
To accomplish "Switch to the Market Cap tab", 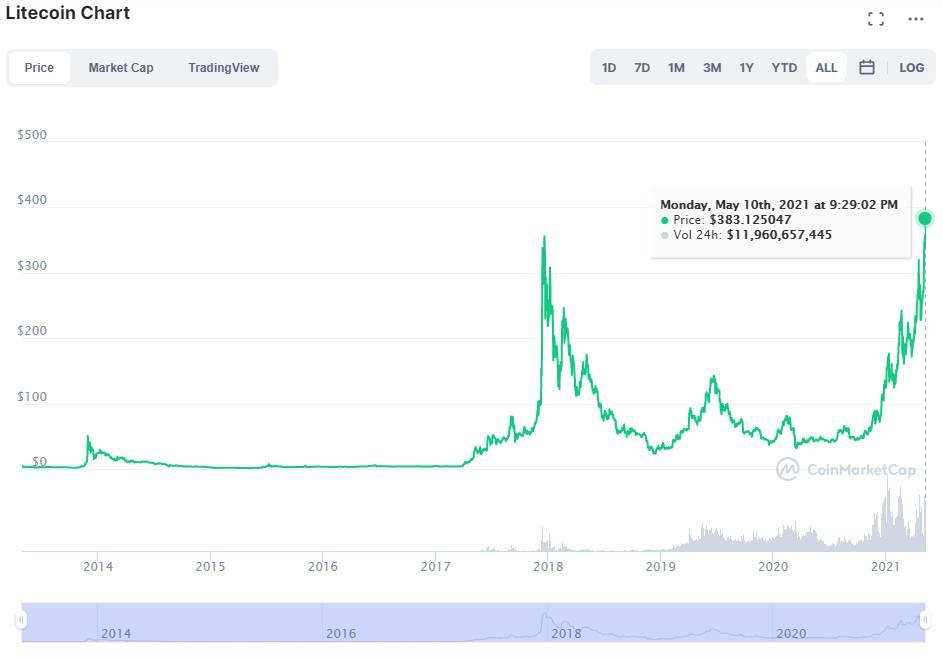I will (x=121, y=68).
